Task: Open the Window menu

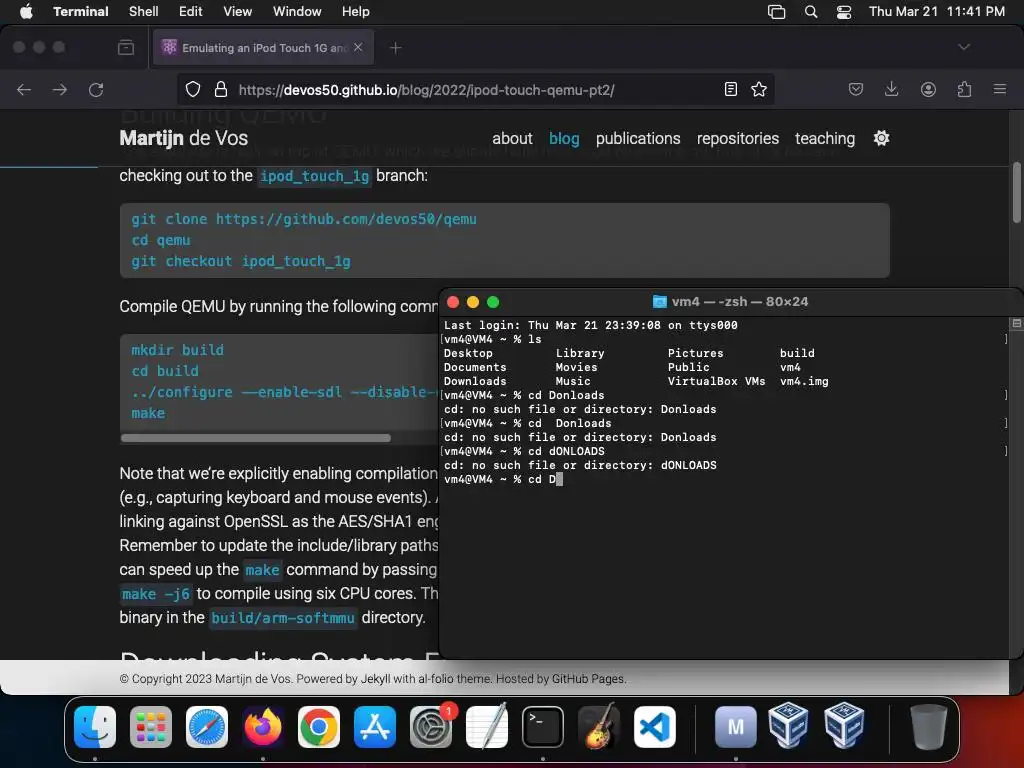Action: [296, 11]
